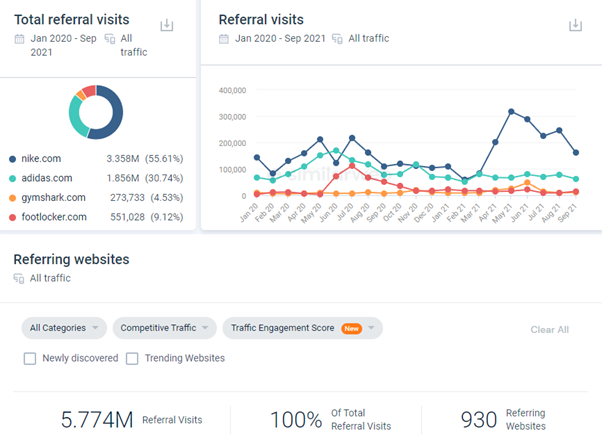Image resolution: width=602 pixels, height=440 pixels.
Task: Click calendar icon in Referral visits panel
Action: (x=224, y=39)
